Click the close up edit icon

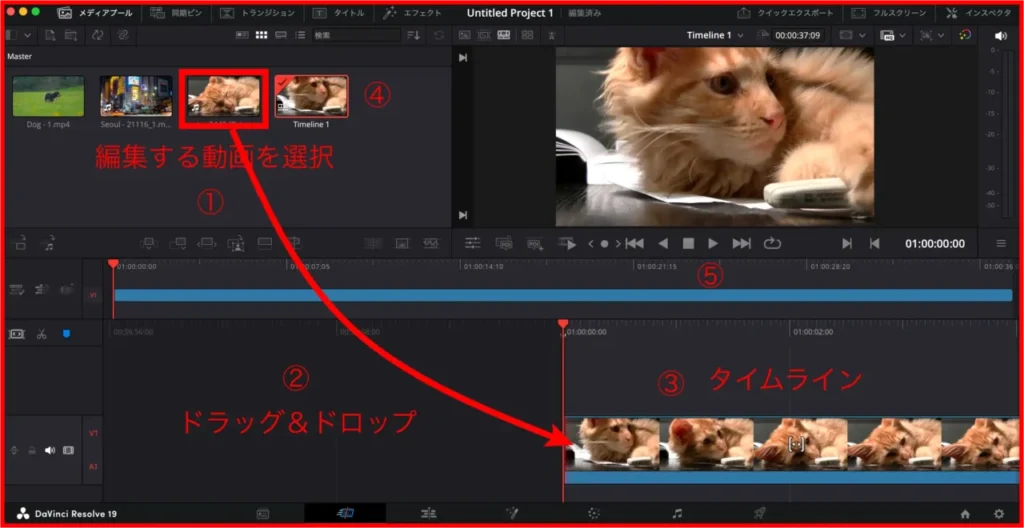(x=236, y=244)
